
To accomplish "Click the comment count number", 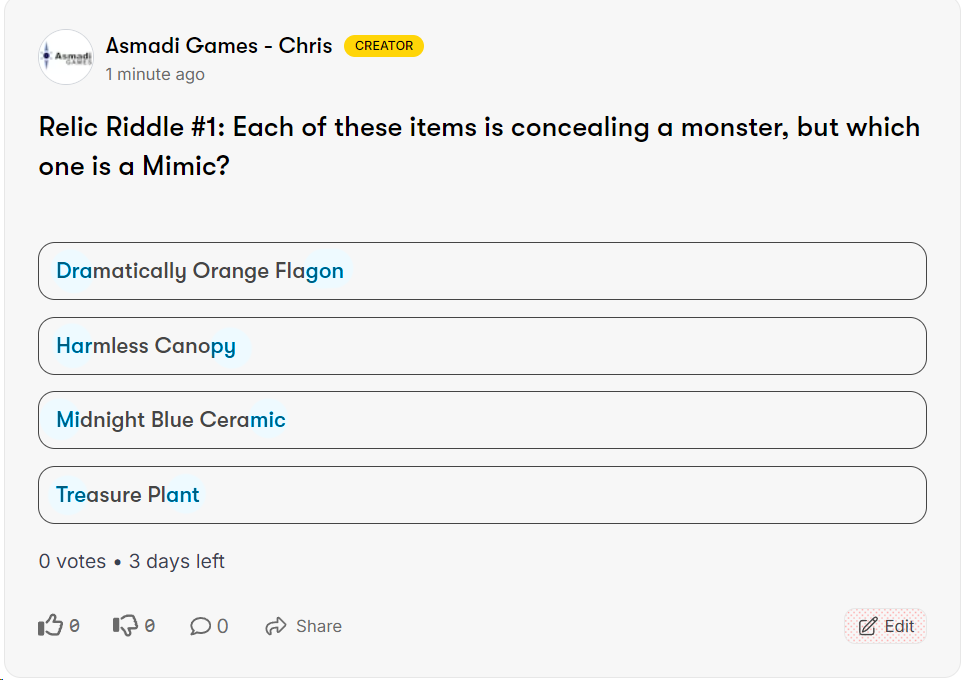I will (x=222, y=626).
